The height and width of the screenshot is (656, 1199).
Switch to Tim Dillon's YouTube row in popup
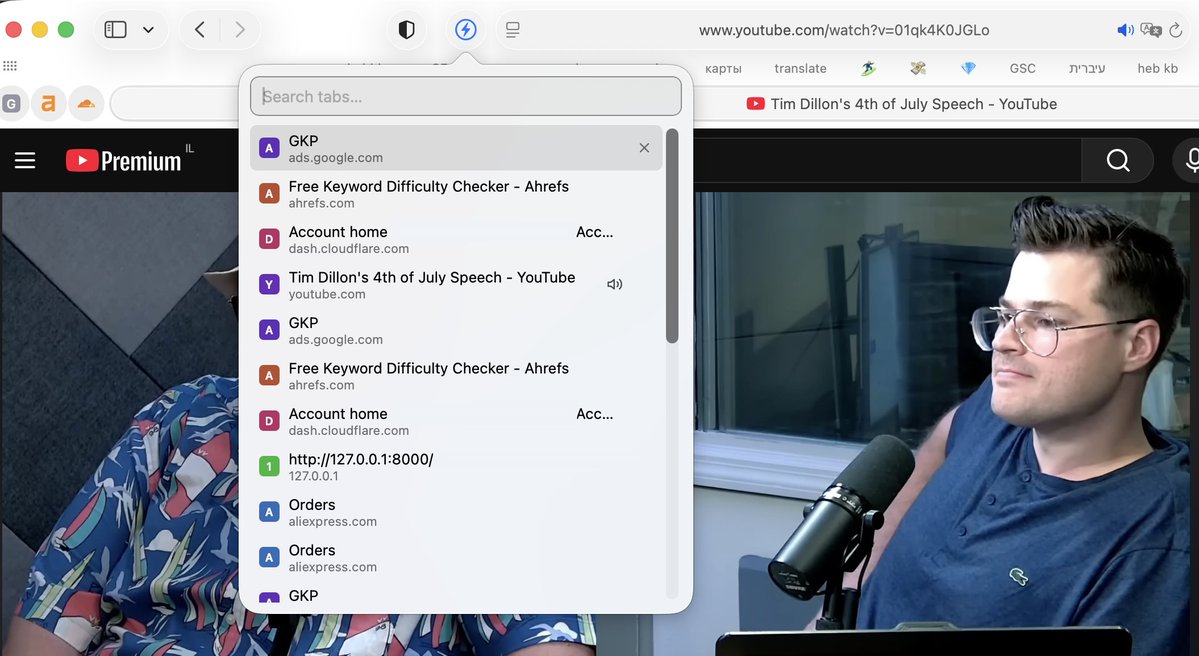point(456,284)
